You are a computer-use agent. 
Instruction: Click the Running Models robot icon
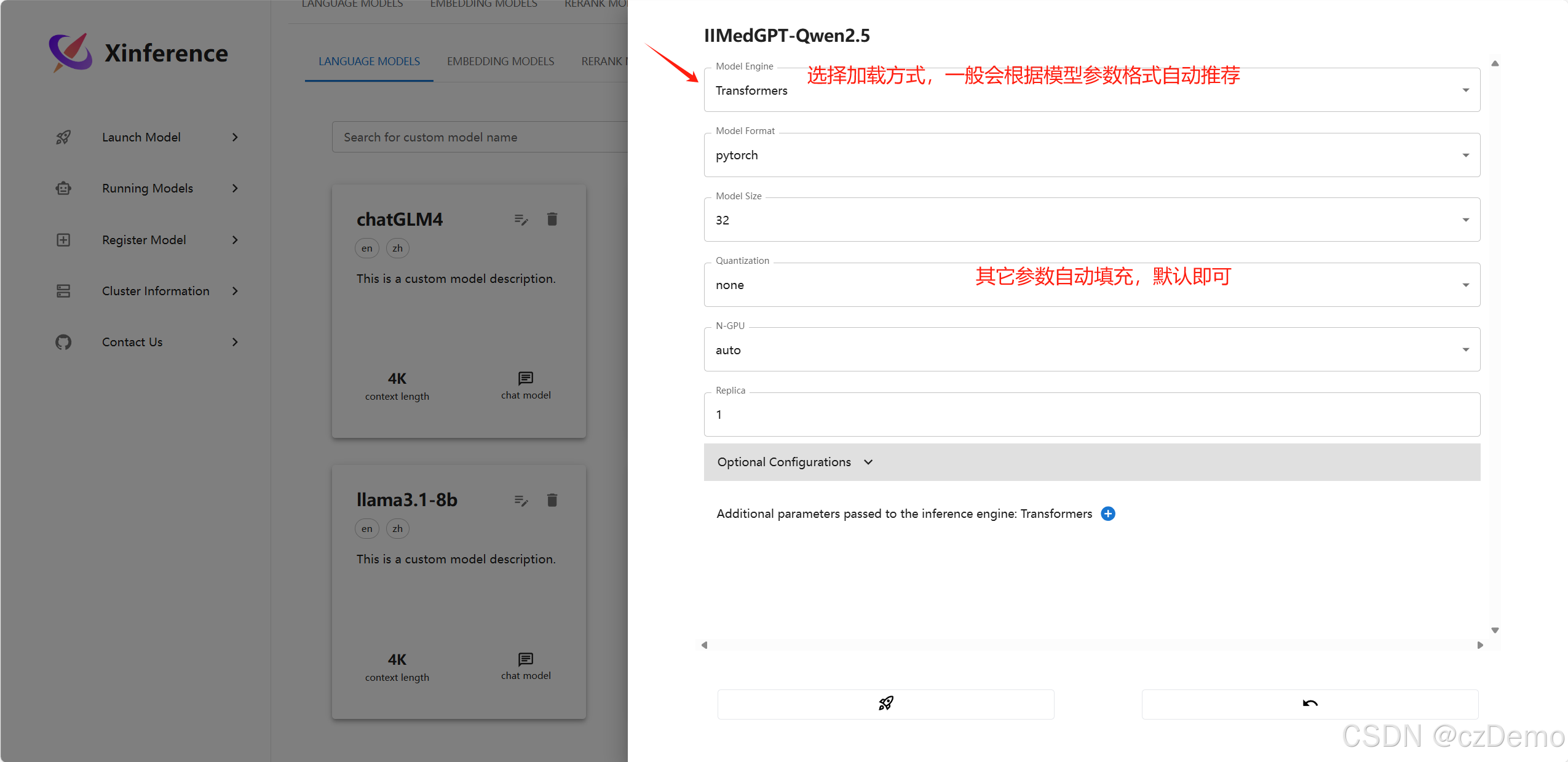pos(63,188)
